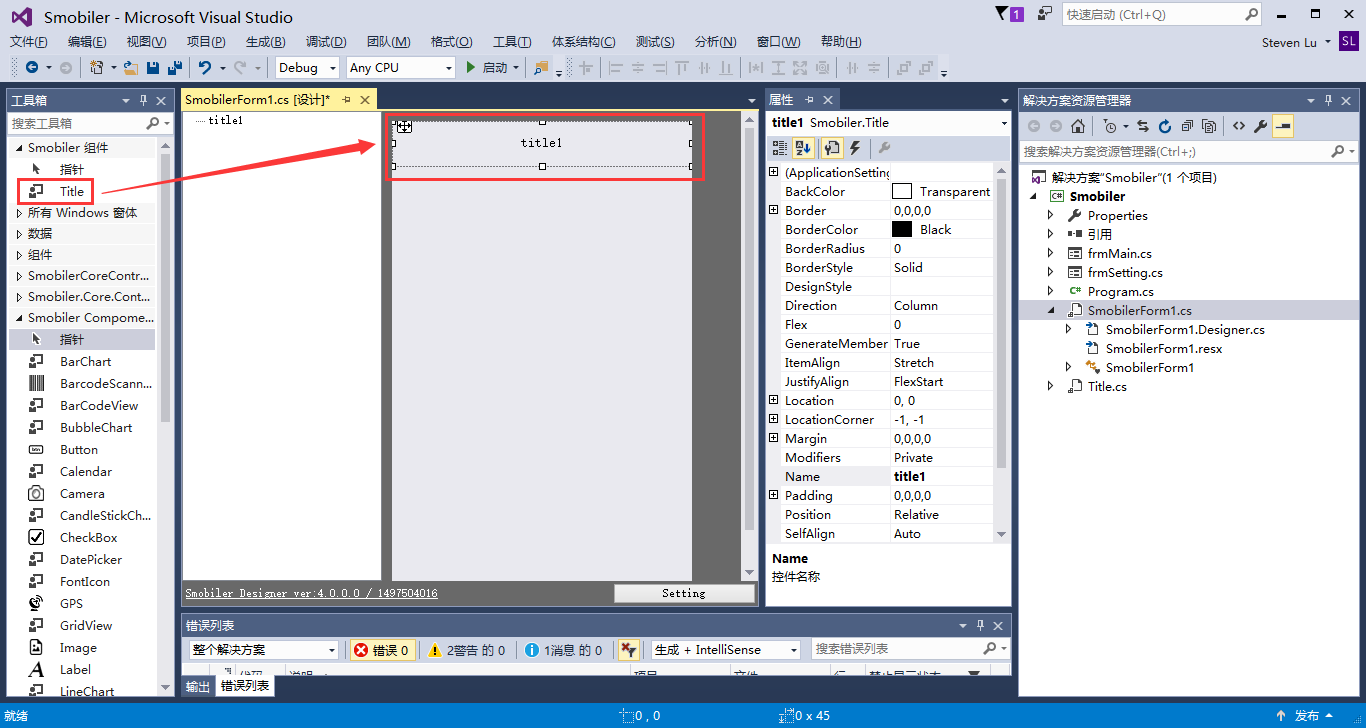Image resolution: width=1366 pixels, height=728 pixels.
Task: Open the 调试(D) menu
Action: coord(326,41)
